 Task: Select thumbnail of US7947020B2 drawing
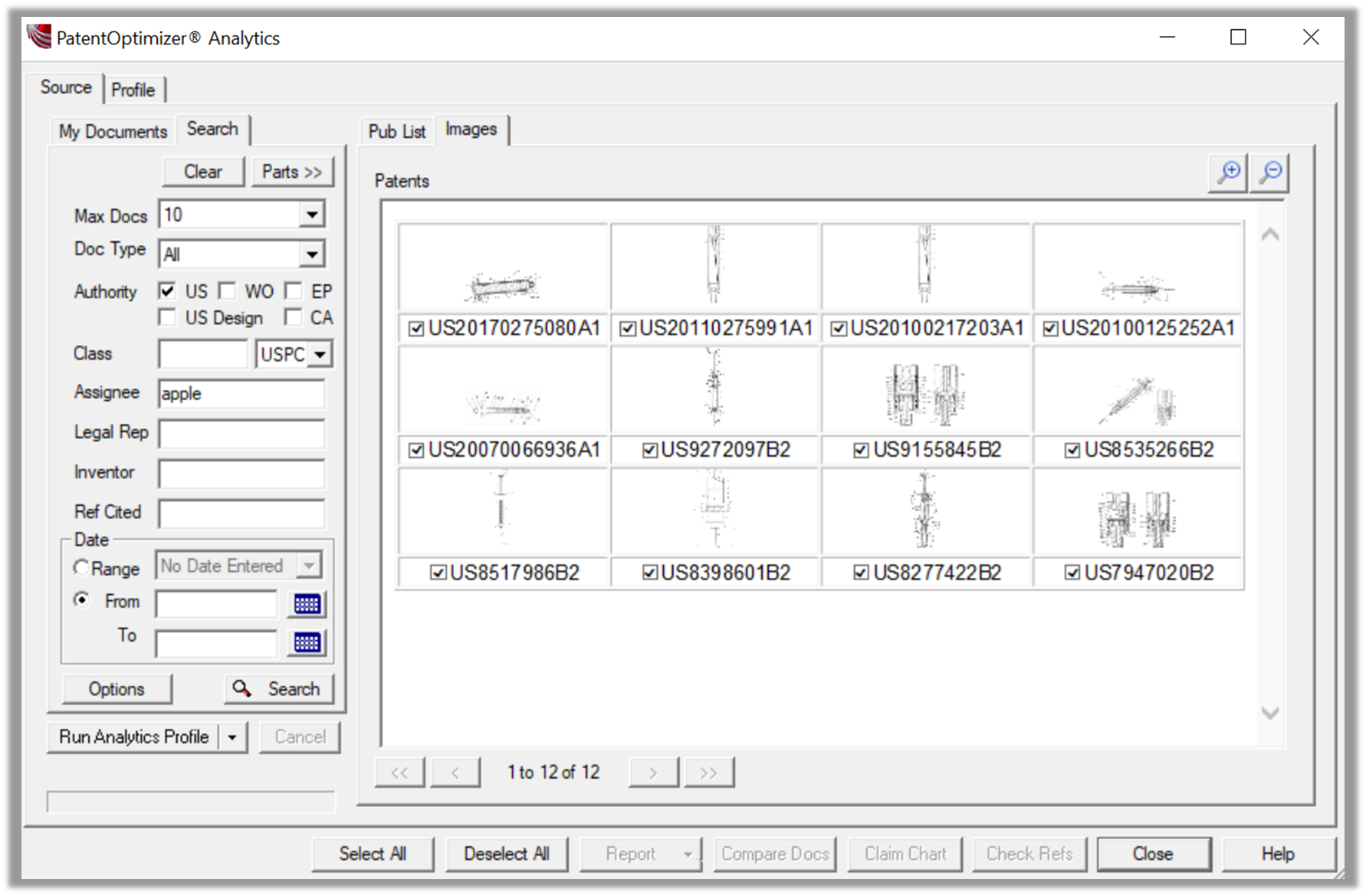click(x=1138, y=512)
